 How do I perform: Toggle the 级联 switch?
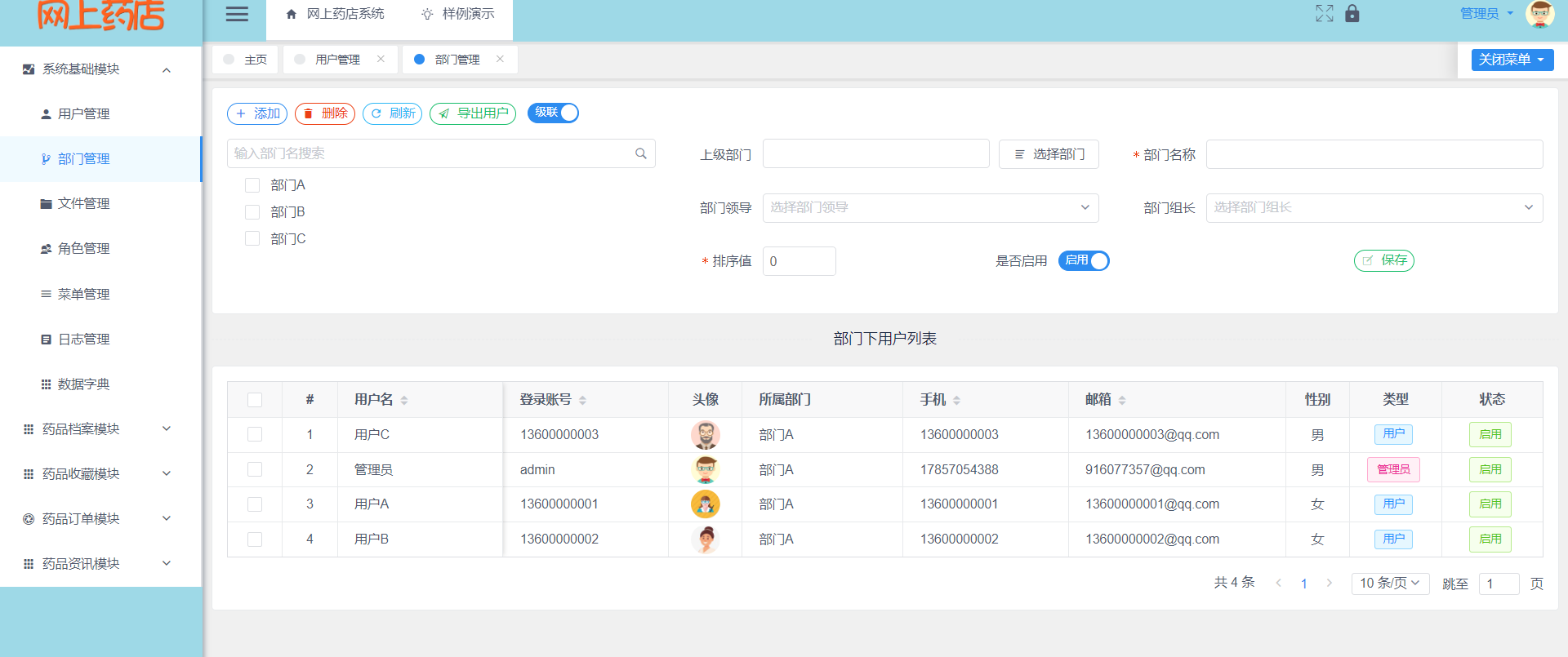pyautogui.click(x=553, y=113)
